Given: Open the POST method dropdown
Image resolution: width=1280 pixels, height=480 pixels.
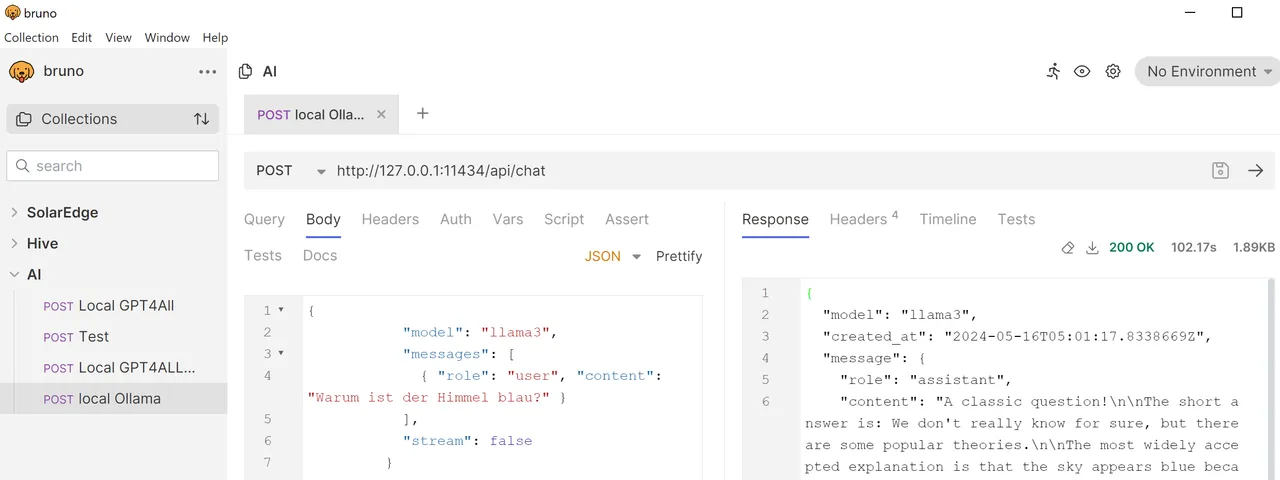Looking at the screenshot, I should point(291,171).
